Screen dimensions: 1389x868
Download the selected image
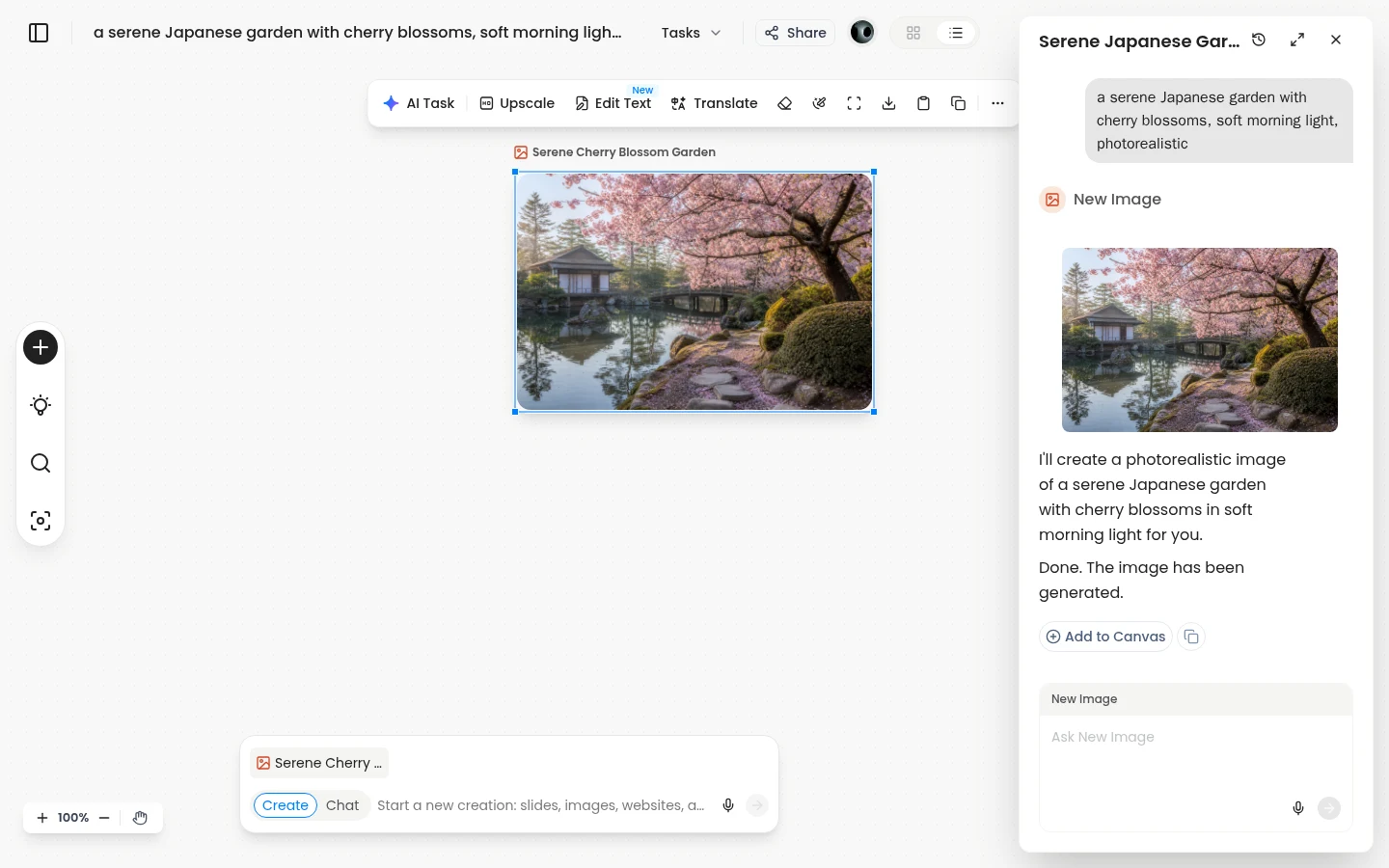889,103
